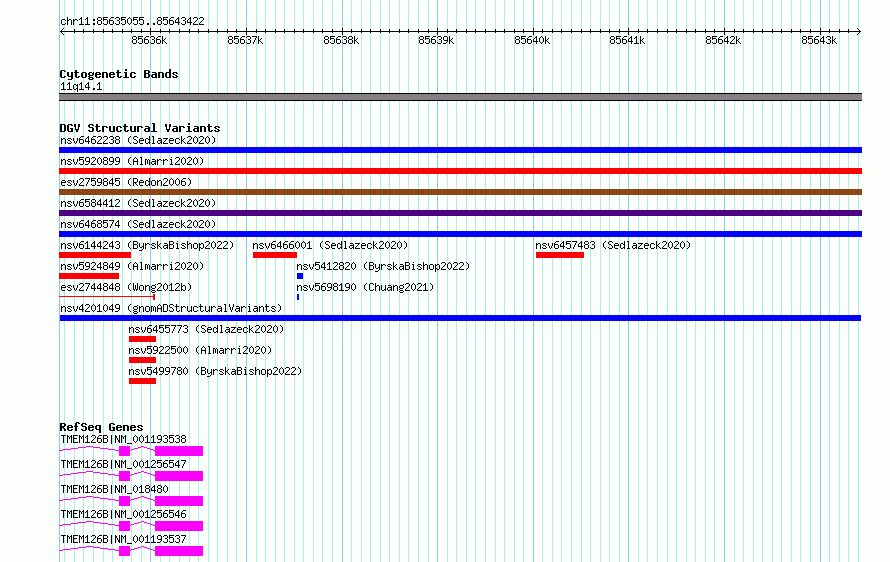Open transcript TMEM126B|NM_001193538 label

pos(123,439)
